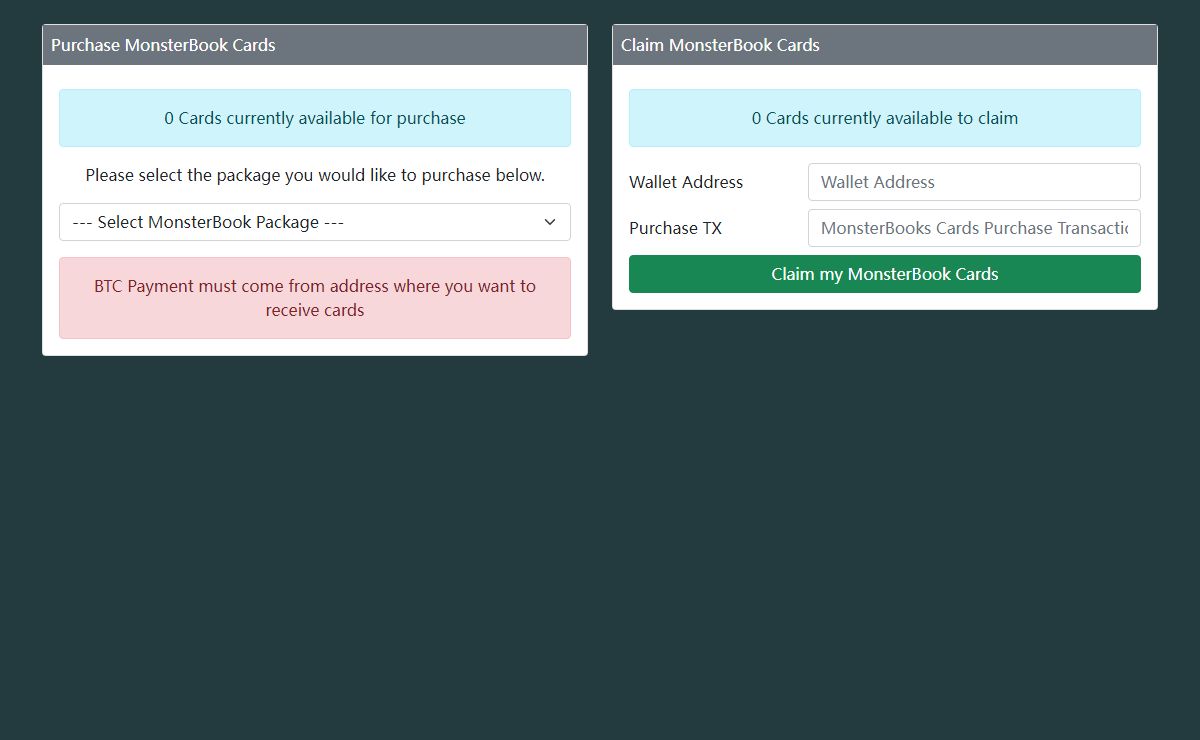The image size is (1200, 740).
Task: Click '--- Select MonsterBook Package ---' placeholder text
Action: 208,222
